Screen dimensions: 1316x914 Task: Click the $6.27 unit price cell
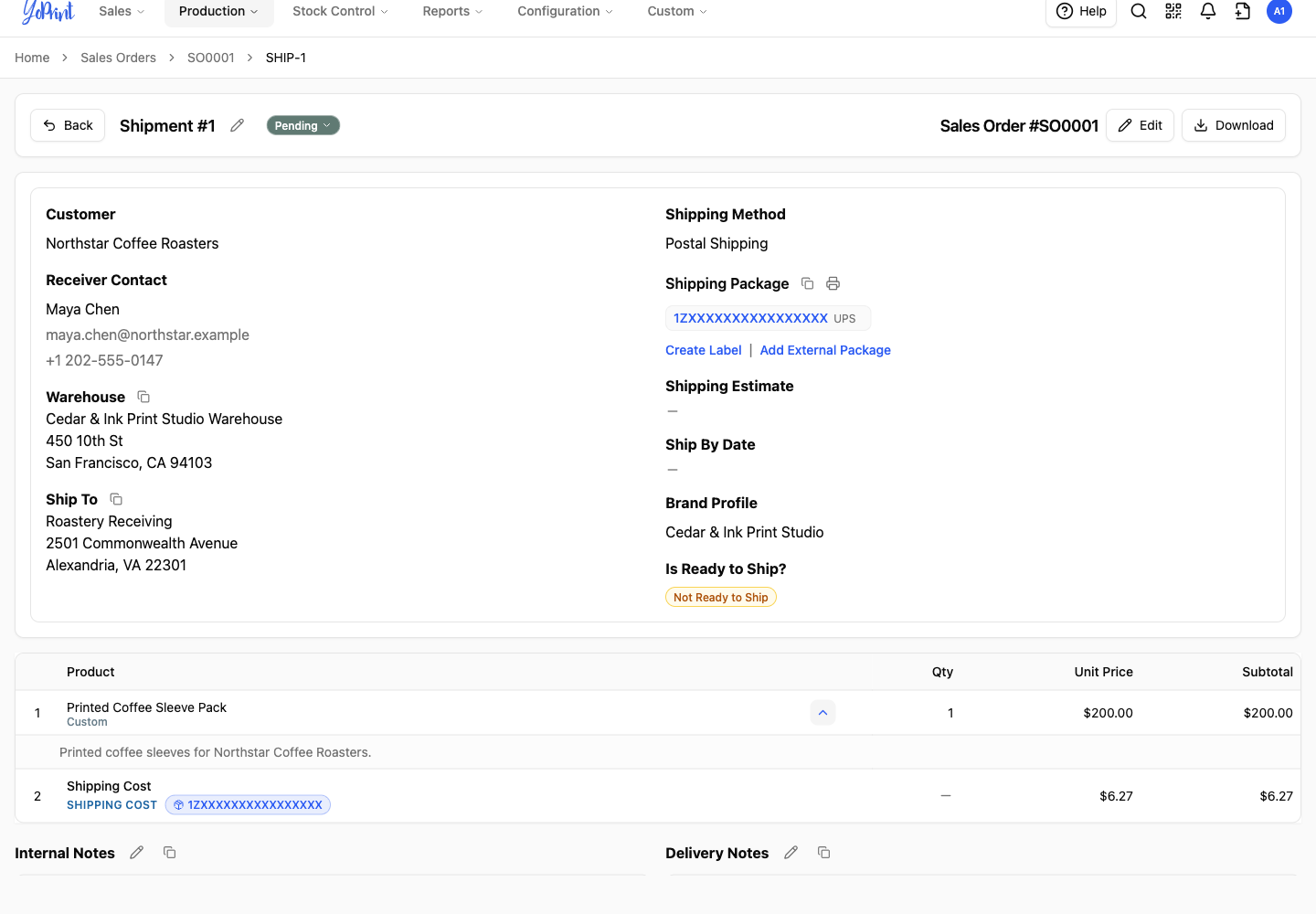[x=1116, y=796]
